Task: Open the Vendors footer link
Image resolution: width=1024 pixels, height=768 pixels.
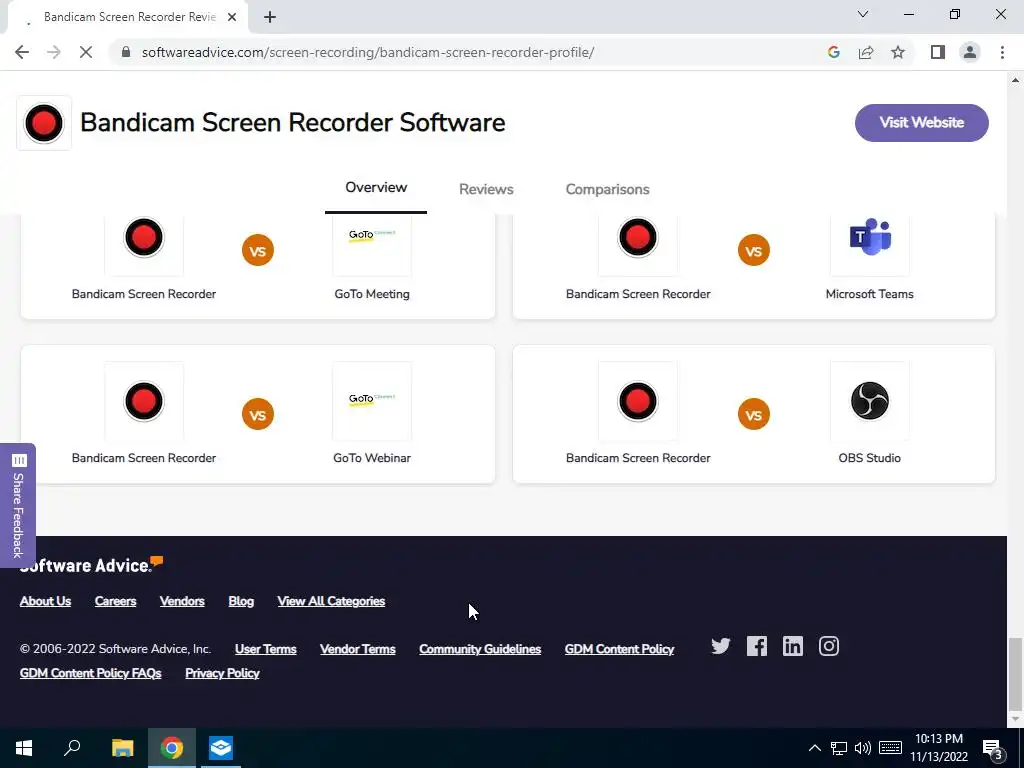Action: pyautogui.click(x=182, y=601)
